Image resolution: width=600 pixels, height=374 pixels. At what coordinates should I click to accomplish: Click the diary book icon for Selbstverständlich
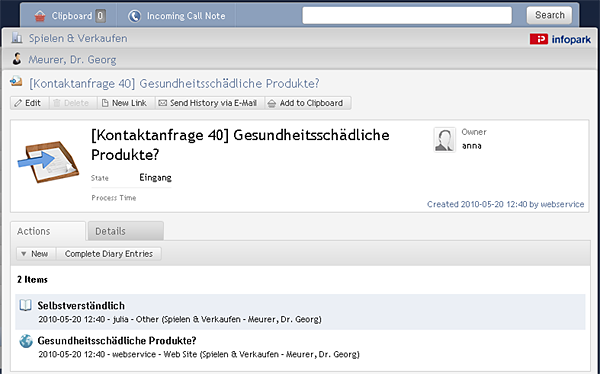[26, 305]
